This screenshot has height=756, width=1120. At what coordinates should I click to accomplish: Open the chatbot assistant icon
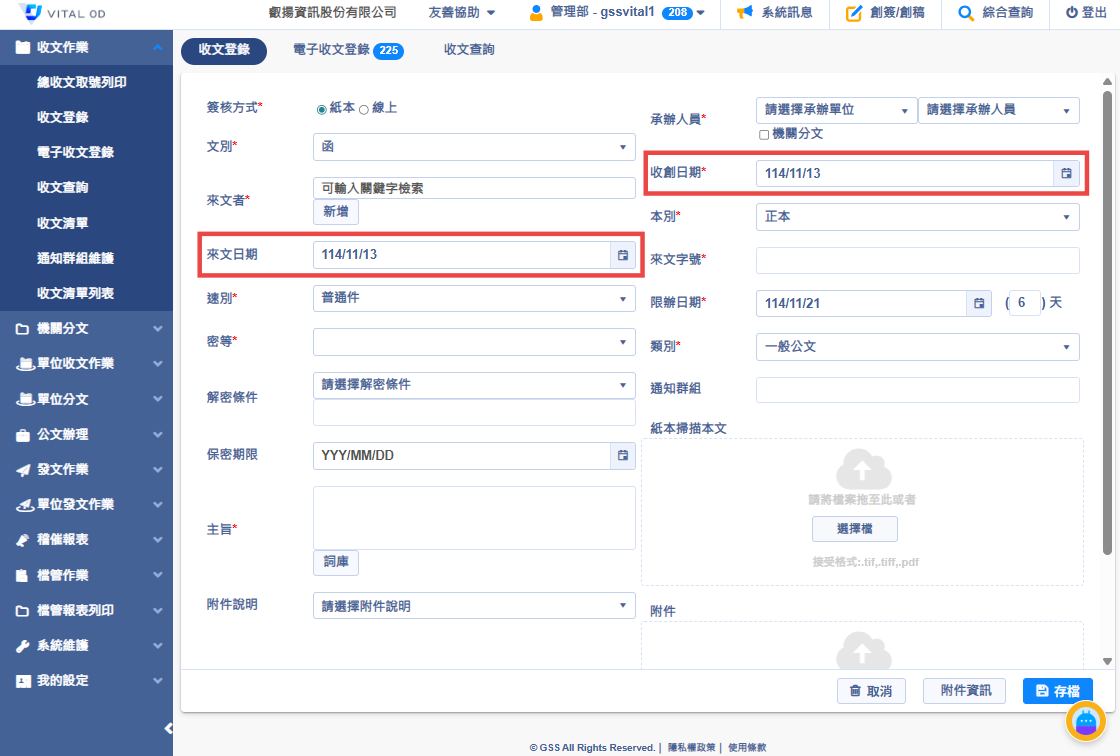(x=1085, y=721)
